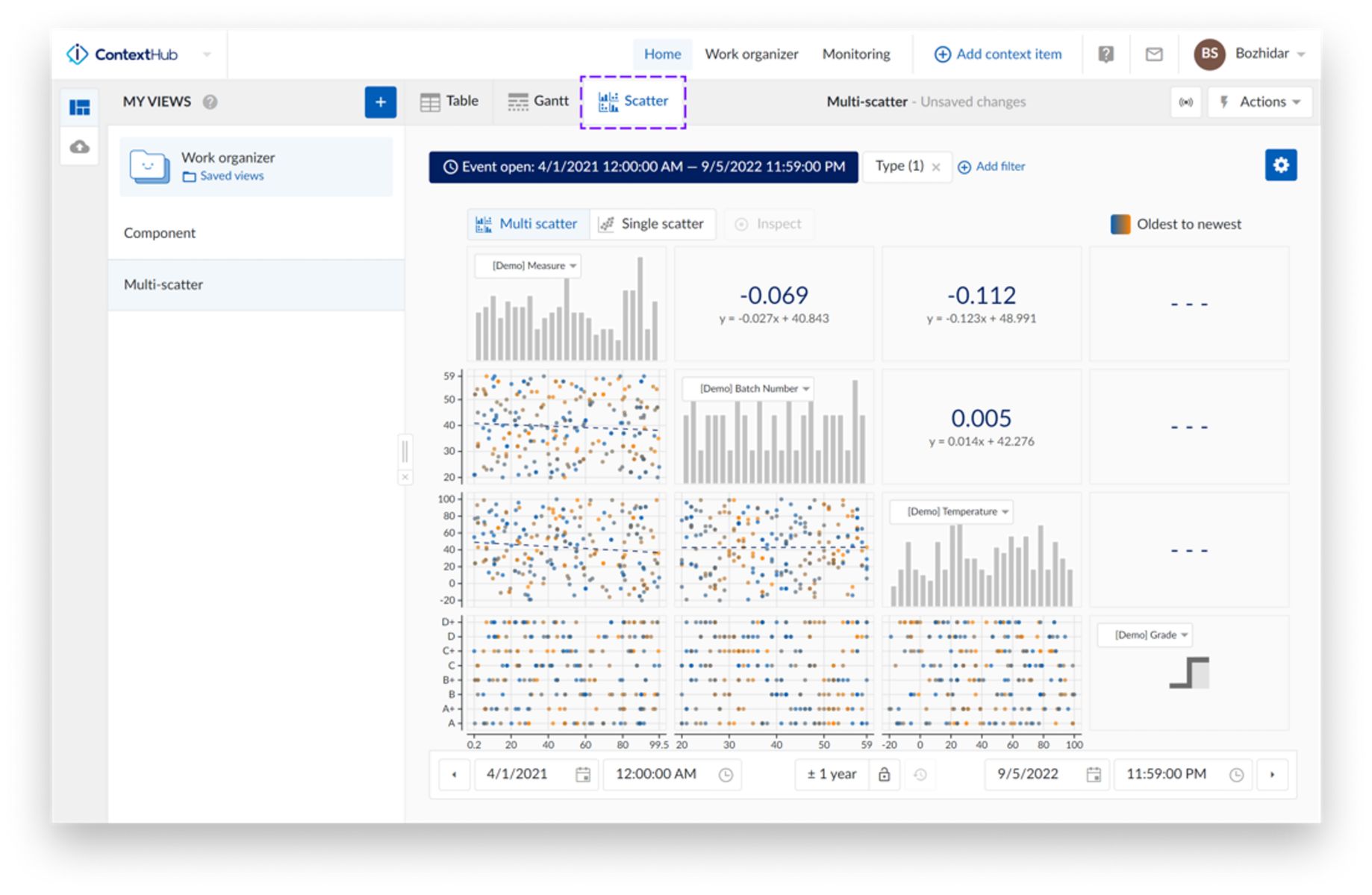Click the live mode broadcast icon
Viewport: 1372px width, 895px height.
pyautogui.click(x=1185, y=102)
